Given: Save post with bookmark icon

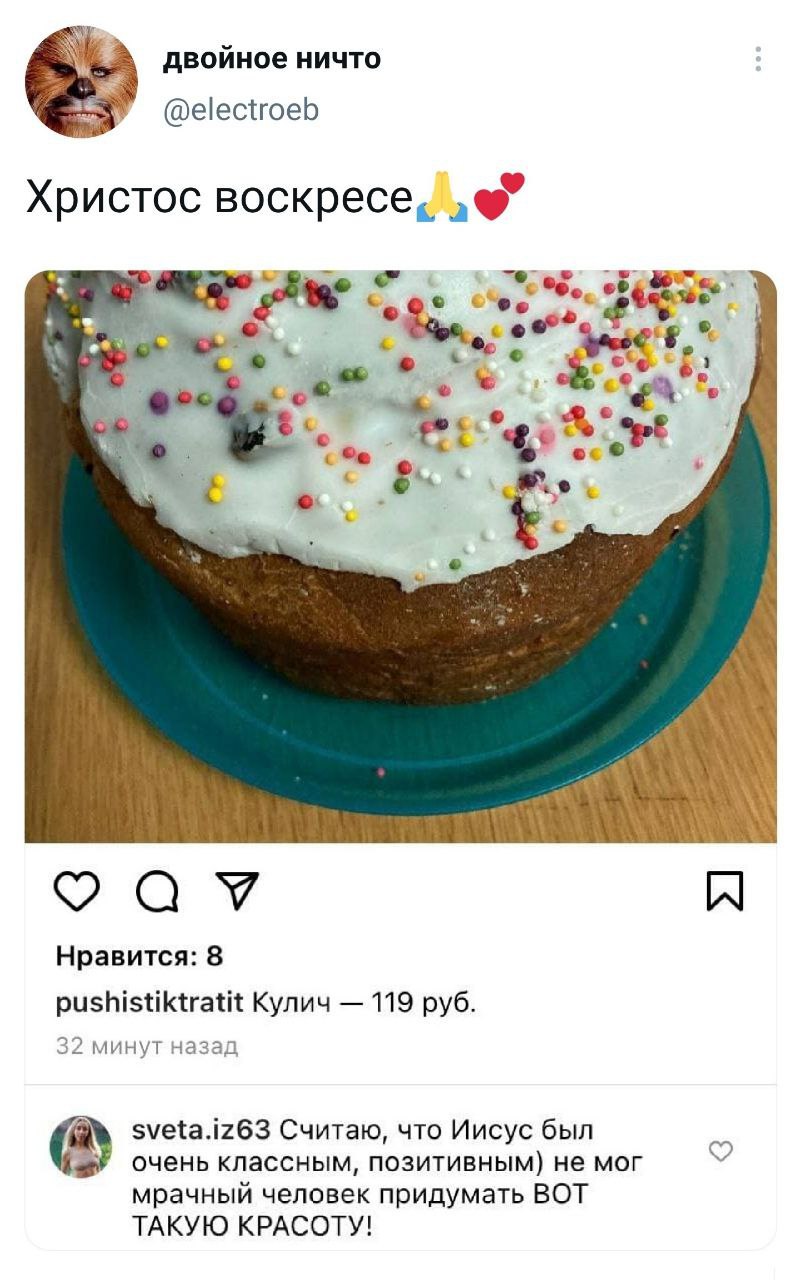Looking at the screenshot, I should click(x=725, y=891).
